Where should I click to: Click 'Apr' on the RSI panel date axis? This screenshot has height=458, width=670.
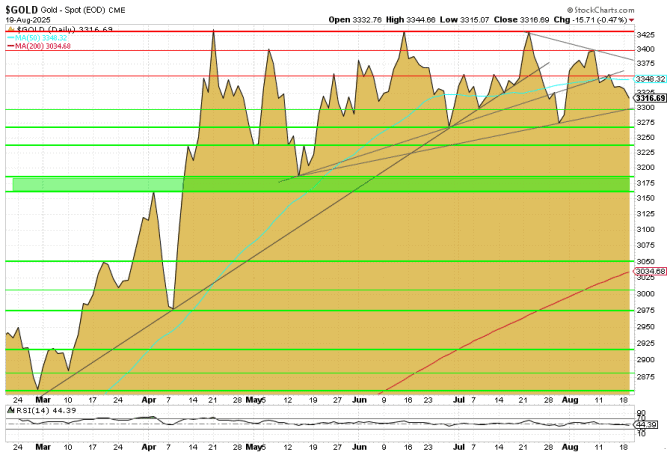coord(149,447)
